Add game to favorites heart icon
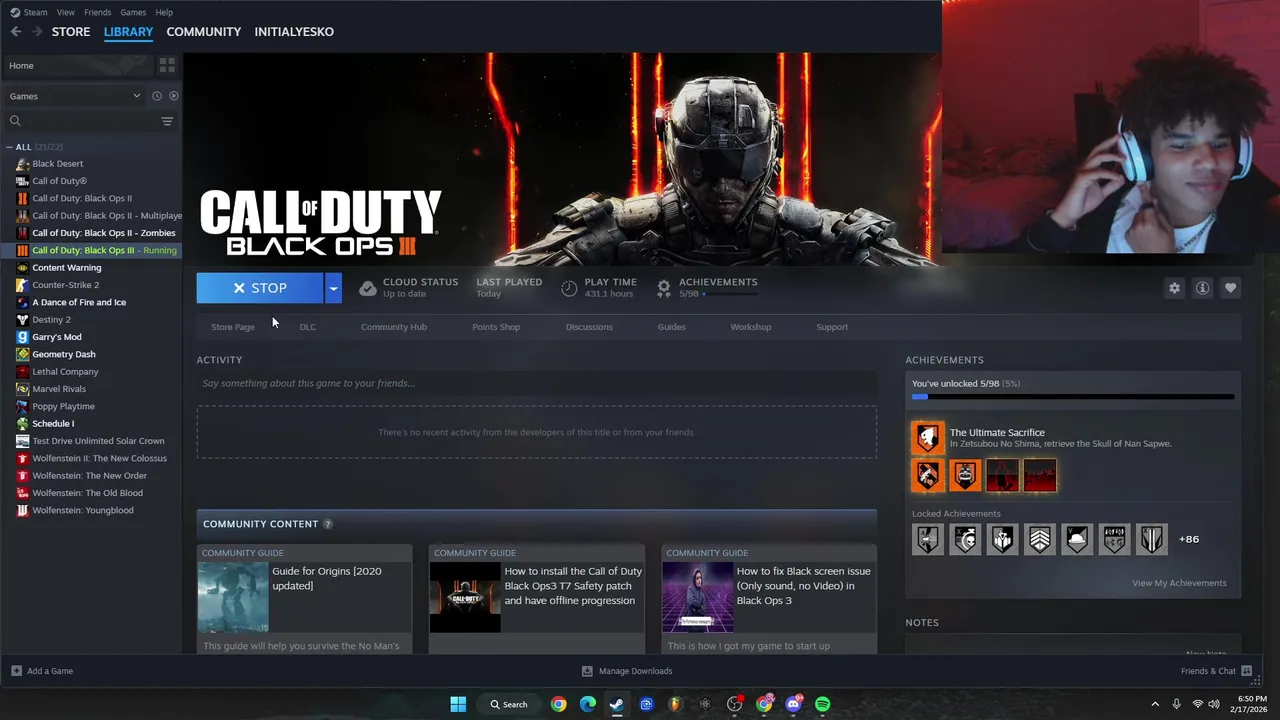The width and height of the screenshot is (1280, 720). [x=1230, y=288]
